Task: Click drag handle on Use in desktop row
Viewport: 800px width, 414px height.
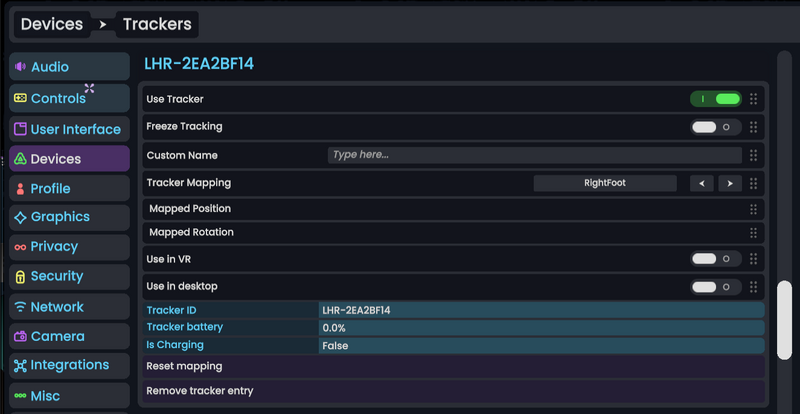Action: (754, 287)
